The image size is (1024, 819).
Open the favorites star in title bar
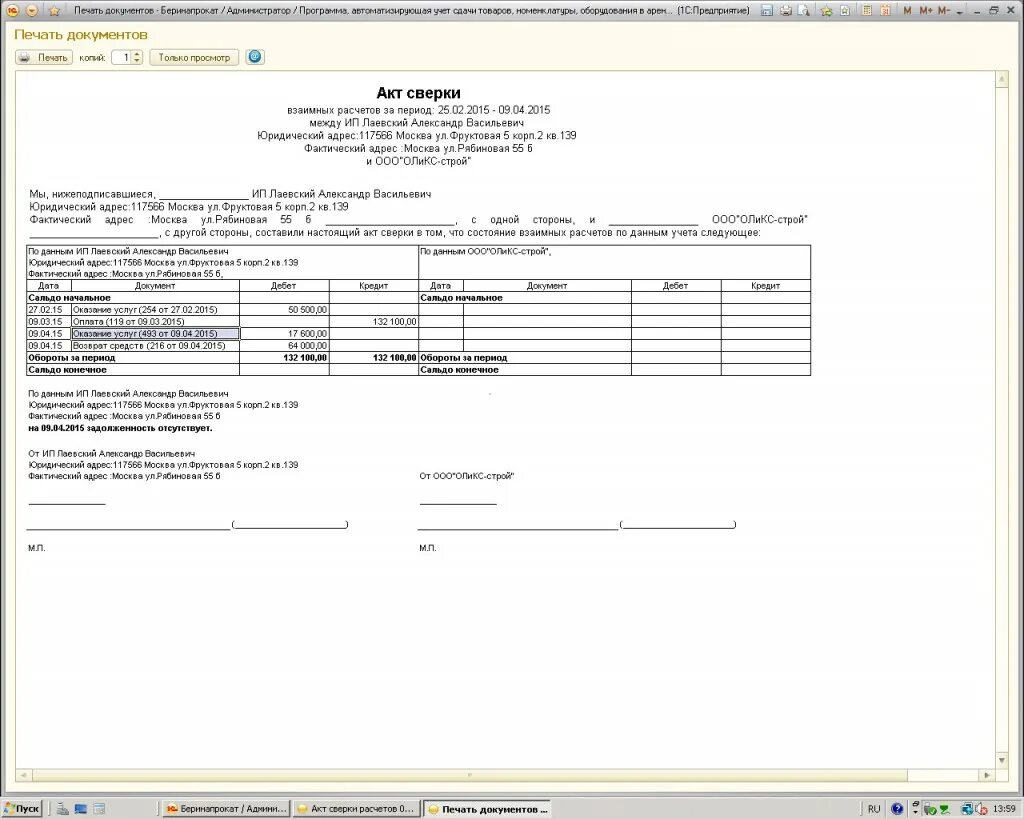click(55, 10)
